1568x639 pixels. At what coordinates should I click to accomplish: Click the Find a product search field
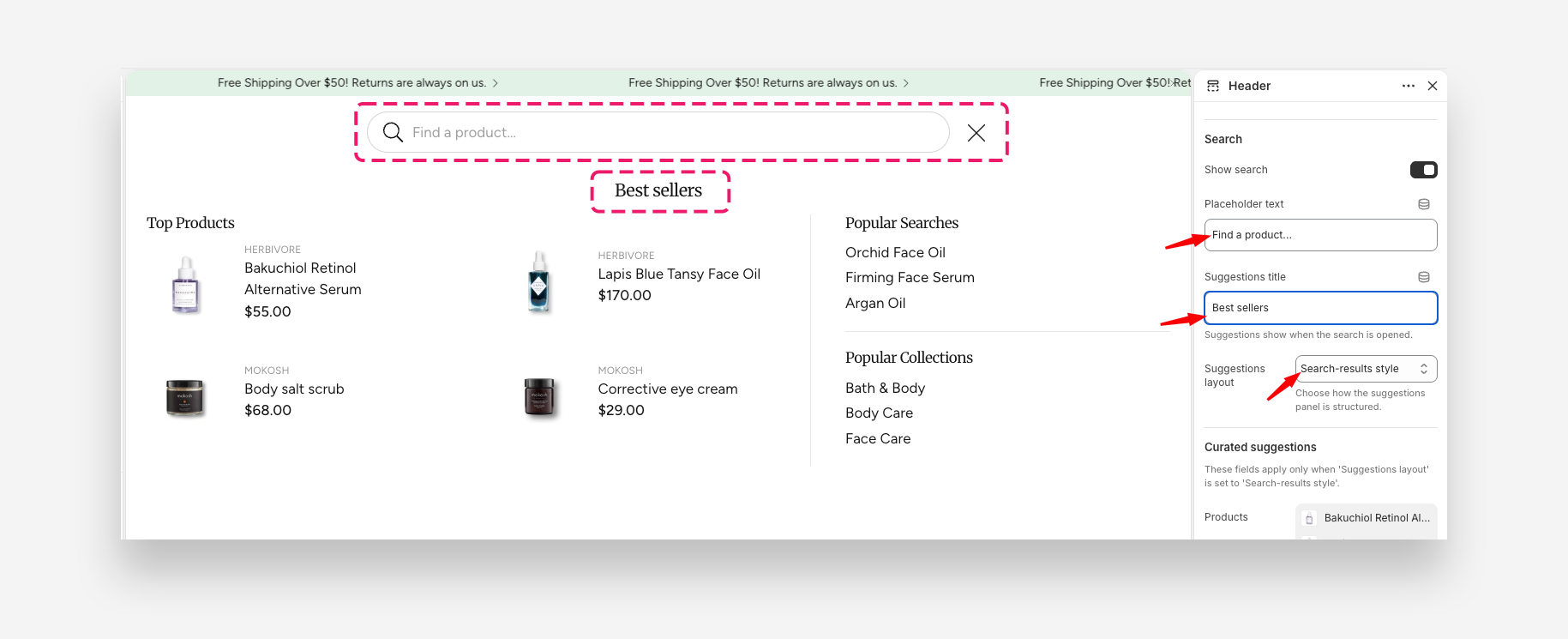coord(658,132)
